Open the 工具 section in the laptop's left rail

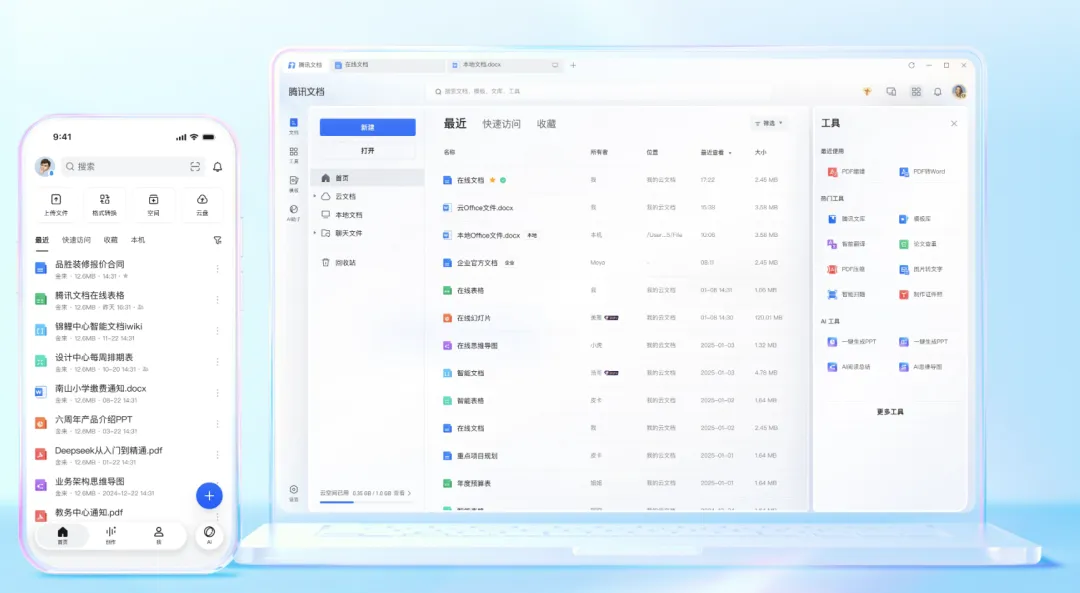[x=293, y=155]
